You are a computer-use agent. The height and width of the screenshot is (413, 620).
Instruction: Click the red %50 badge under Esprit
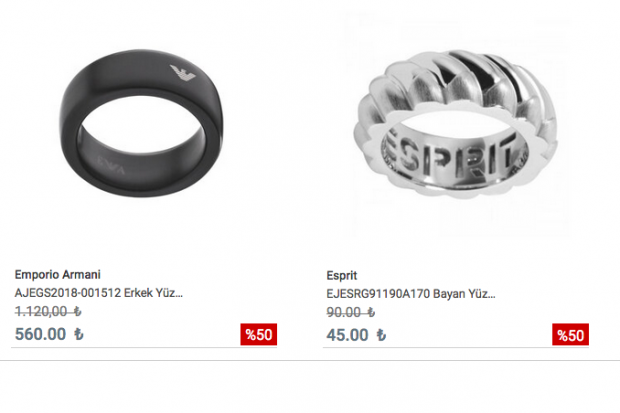(x=570, y=335)
